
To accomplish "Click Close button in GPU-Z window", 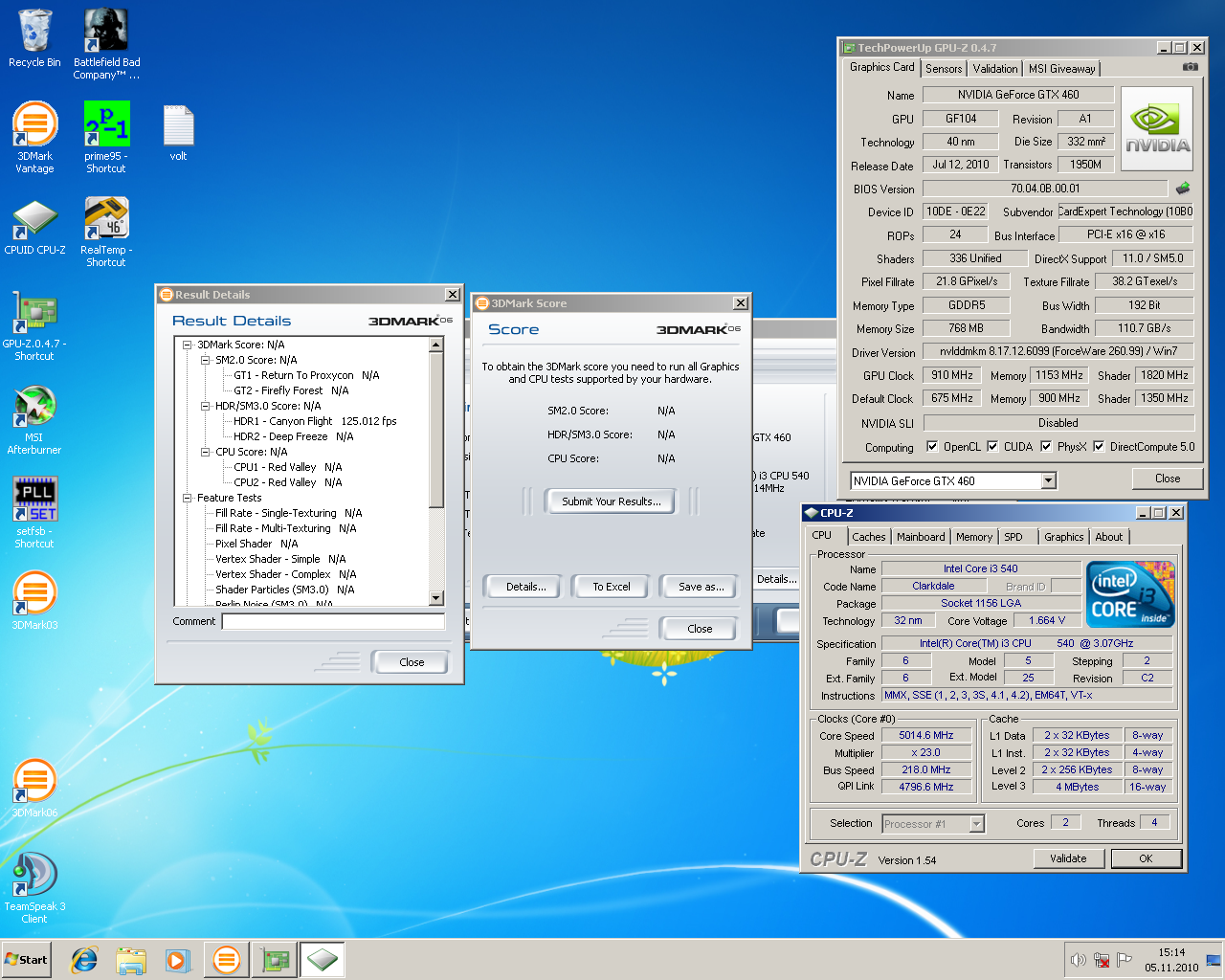I will (1168, 479).
